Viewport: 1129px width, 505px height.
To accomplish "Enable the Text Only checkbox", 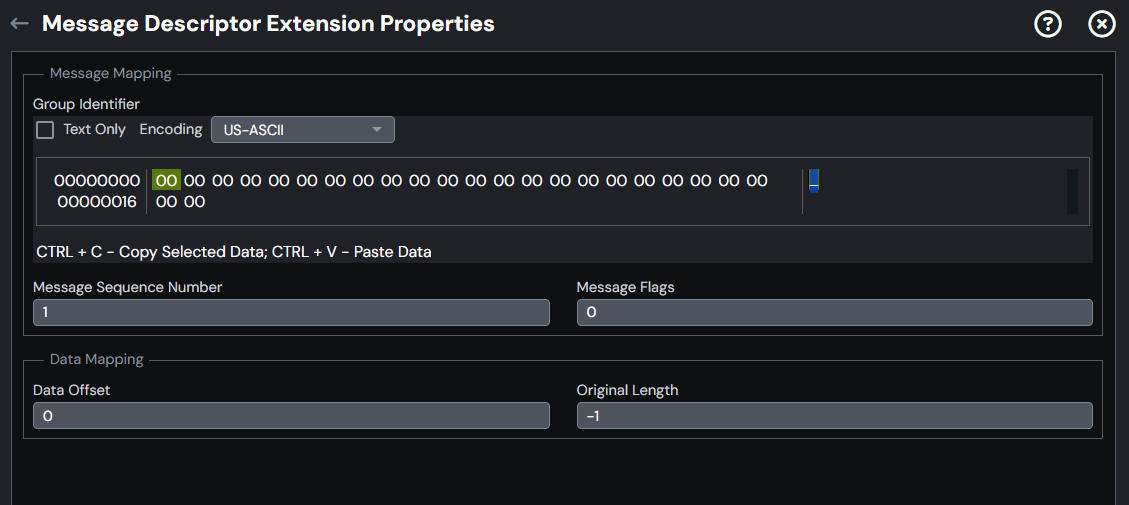I will [45, 130].
